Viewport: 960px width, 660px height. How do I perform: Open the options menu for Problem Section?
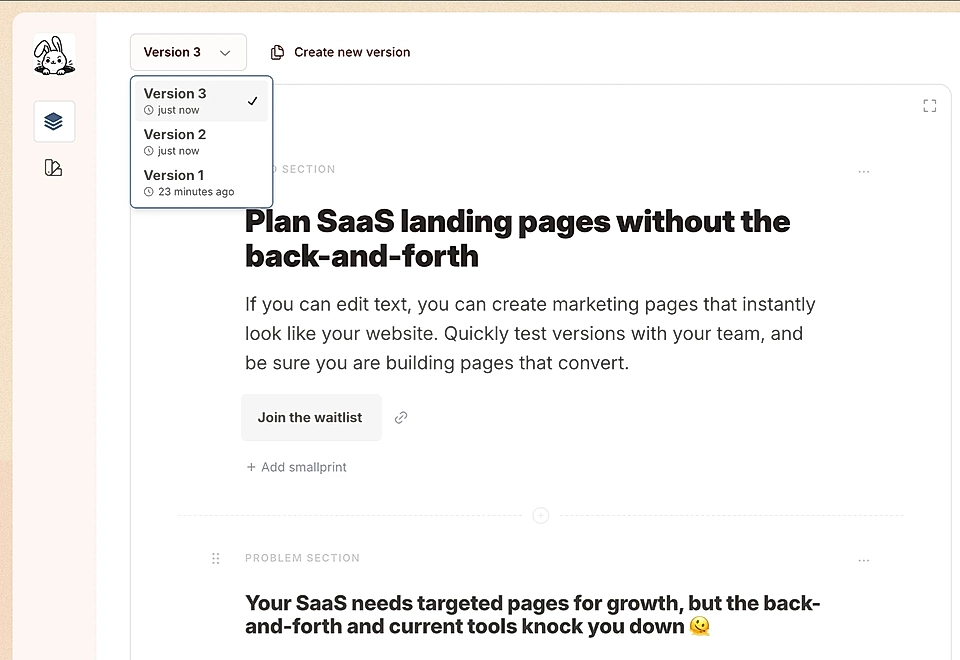[x=863, y=560]
